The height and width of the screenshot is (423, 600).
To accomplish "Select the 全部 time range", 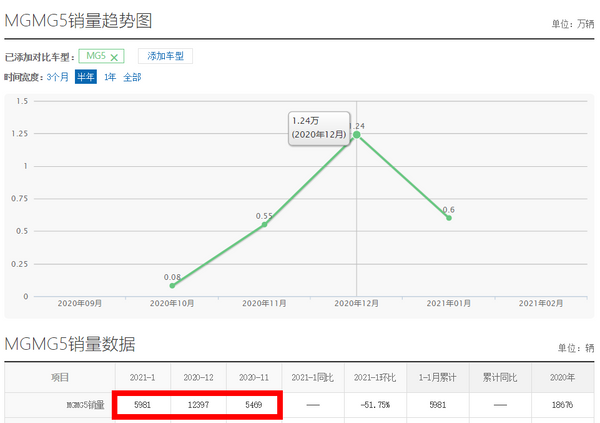I will [132, 77].
